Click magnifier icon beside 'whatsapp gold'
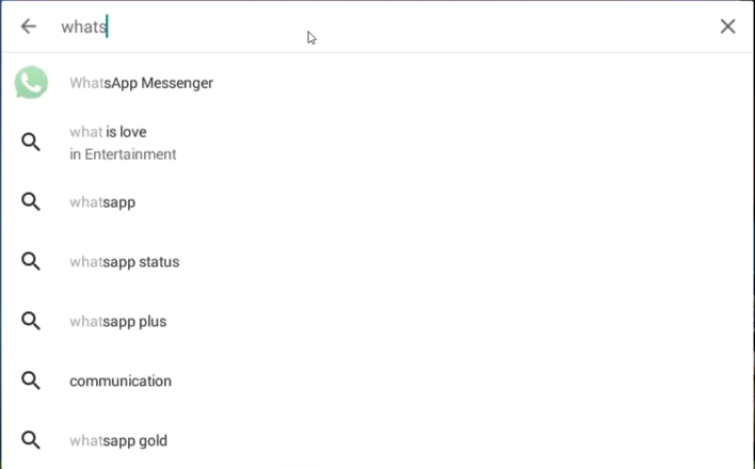This screenshot has width=755, height=469. pos(31,440)
